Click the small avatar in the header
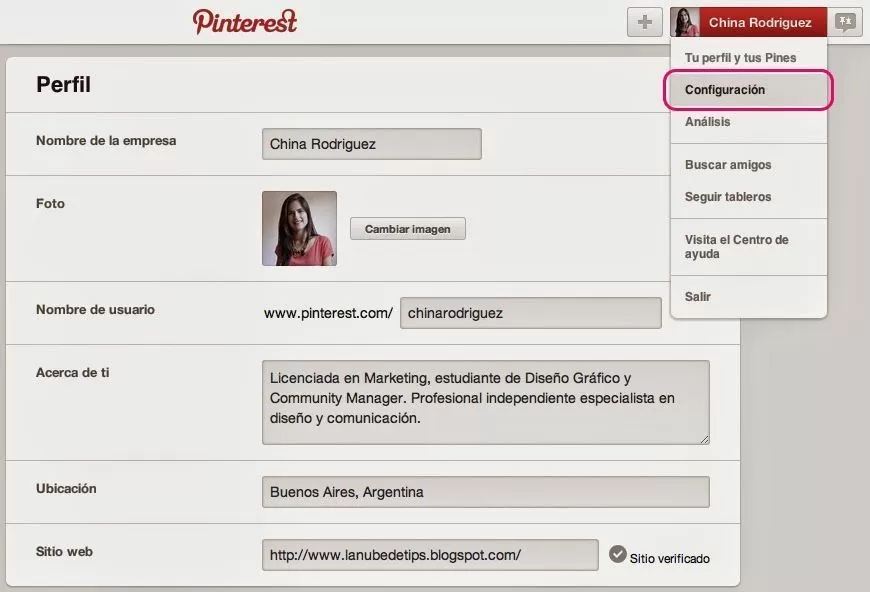The image size is (870, 592). (685, 22)
